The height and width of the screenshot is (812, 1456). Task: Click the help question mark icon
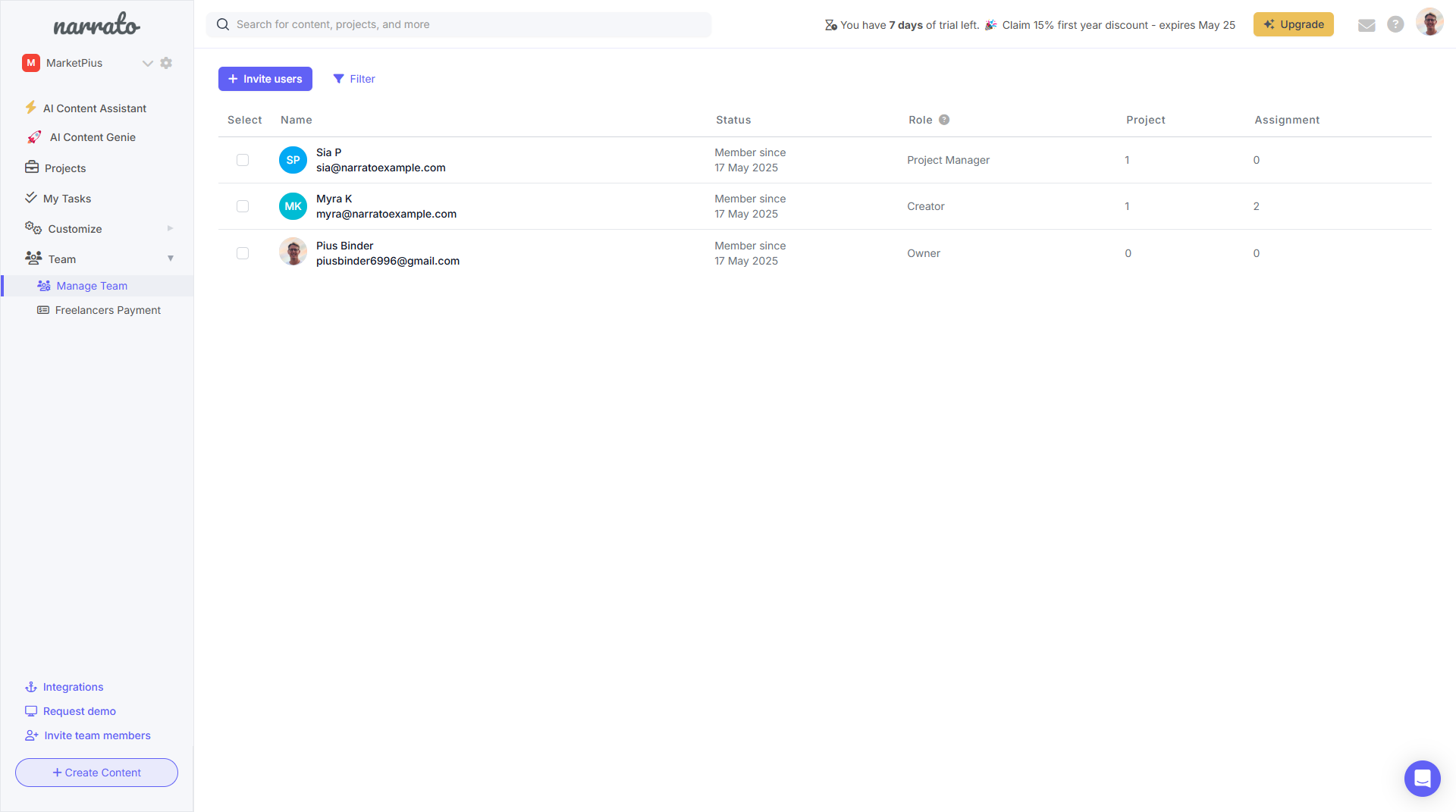[x=1395, y=24]
